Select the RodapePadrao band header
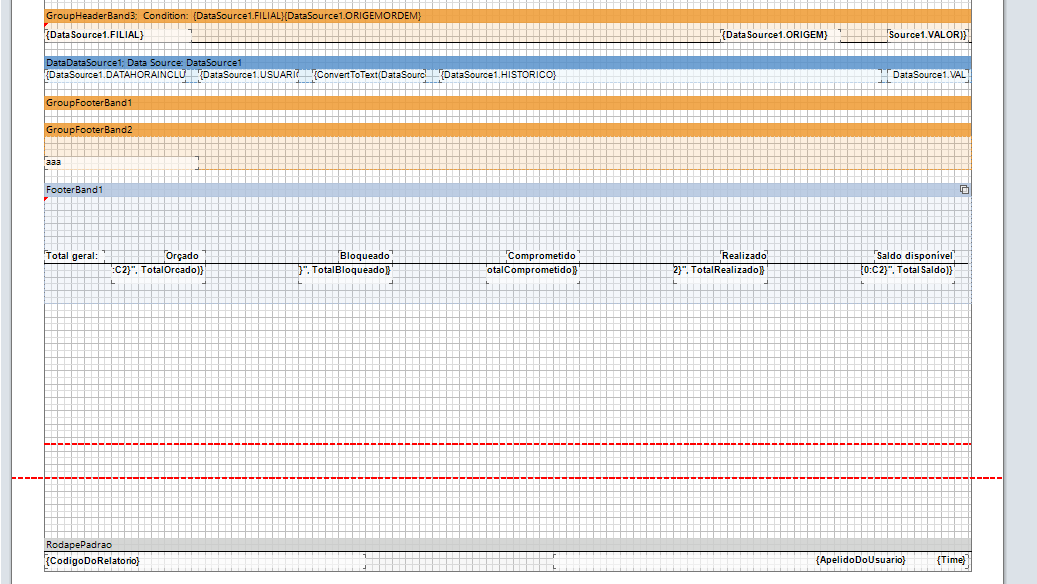 508,545
